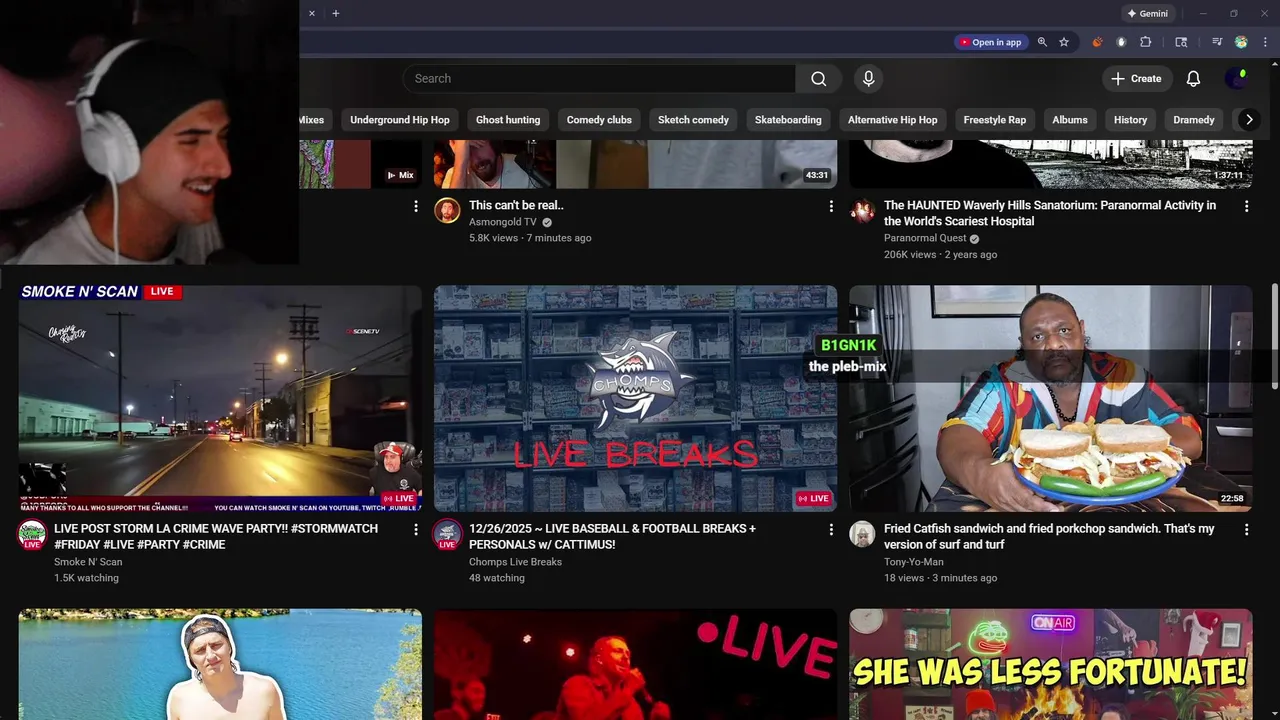Screen dimensions: 1280x720
Task: Open options for HAUNTED Waverly Hills video
Action: [1246, 206]
